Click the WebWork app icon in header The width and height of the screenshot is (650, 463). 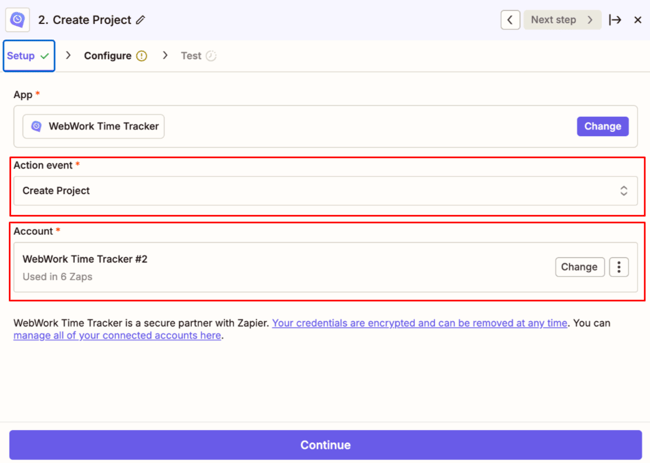point(17,19)
